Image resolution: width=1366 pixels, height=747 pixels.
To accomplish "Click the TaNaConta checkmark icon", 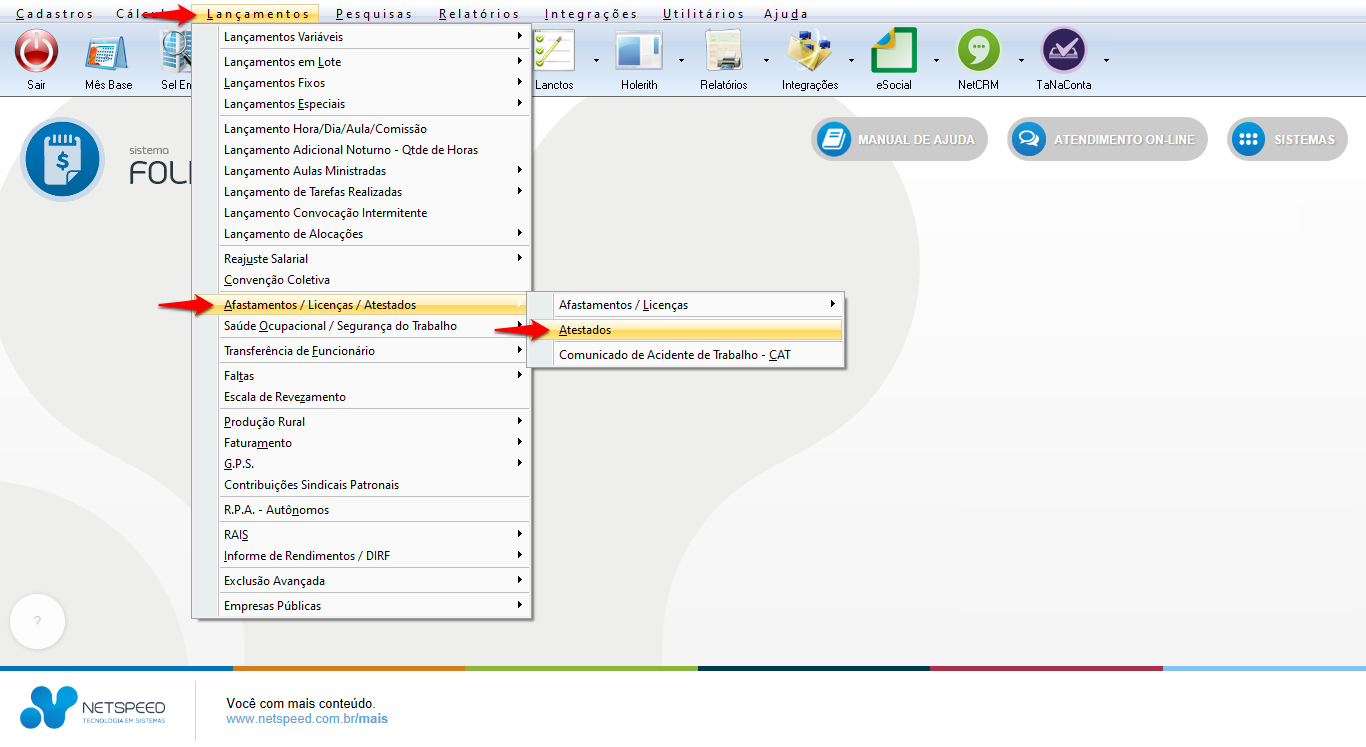I will pyautogui.click(x=1063, y=52).
